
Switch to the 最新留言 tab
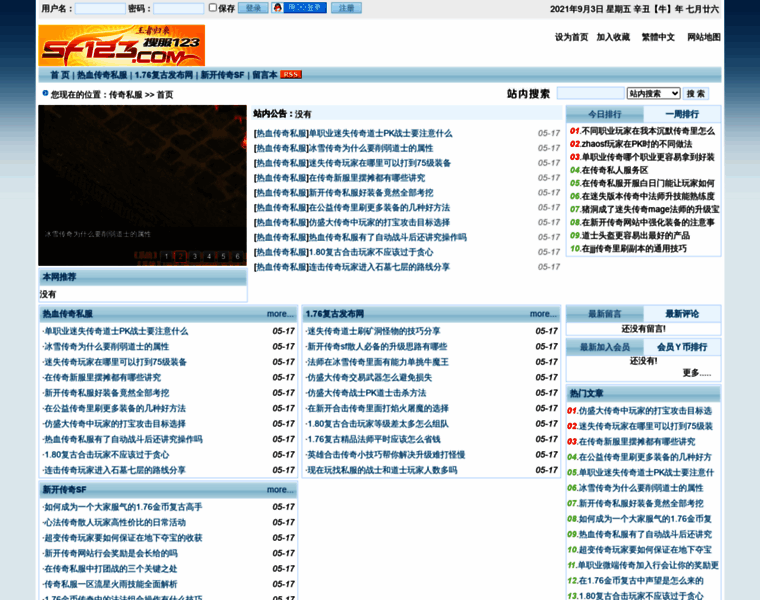click(605, 314)
